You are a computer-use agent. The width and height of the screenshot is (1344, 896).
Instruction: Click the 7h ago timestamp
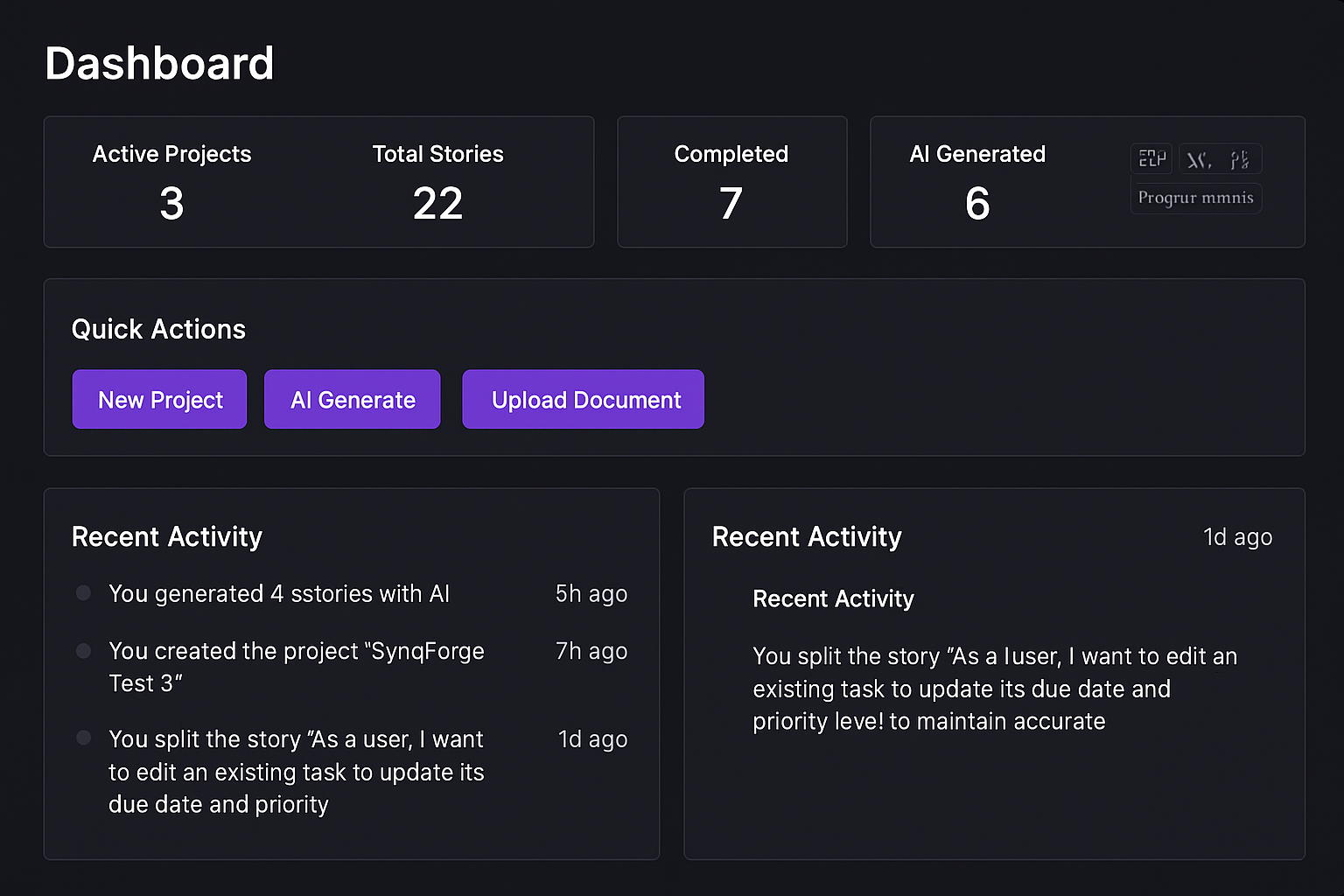point(591,651)
